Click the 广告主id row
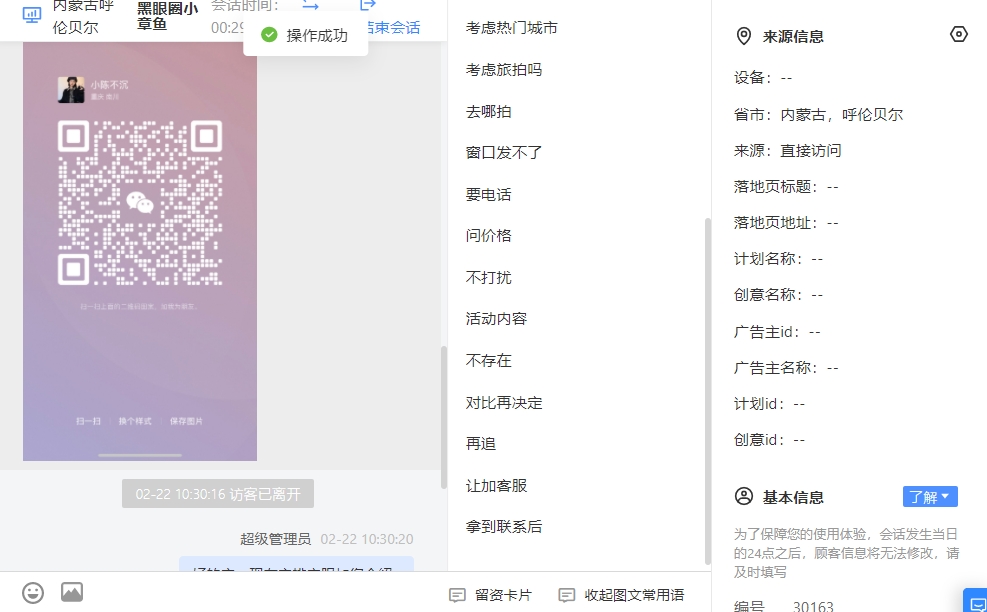The height and width of the screenshot is (612, 987). pyautogui.click(x=777, y=331)
